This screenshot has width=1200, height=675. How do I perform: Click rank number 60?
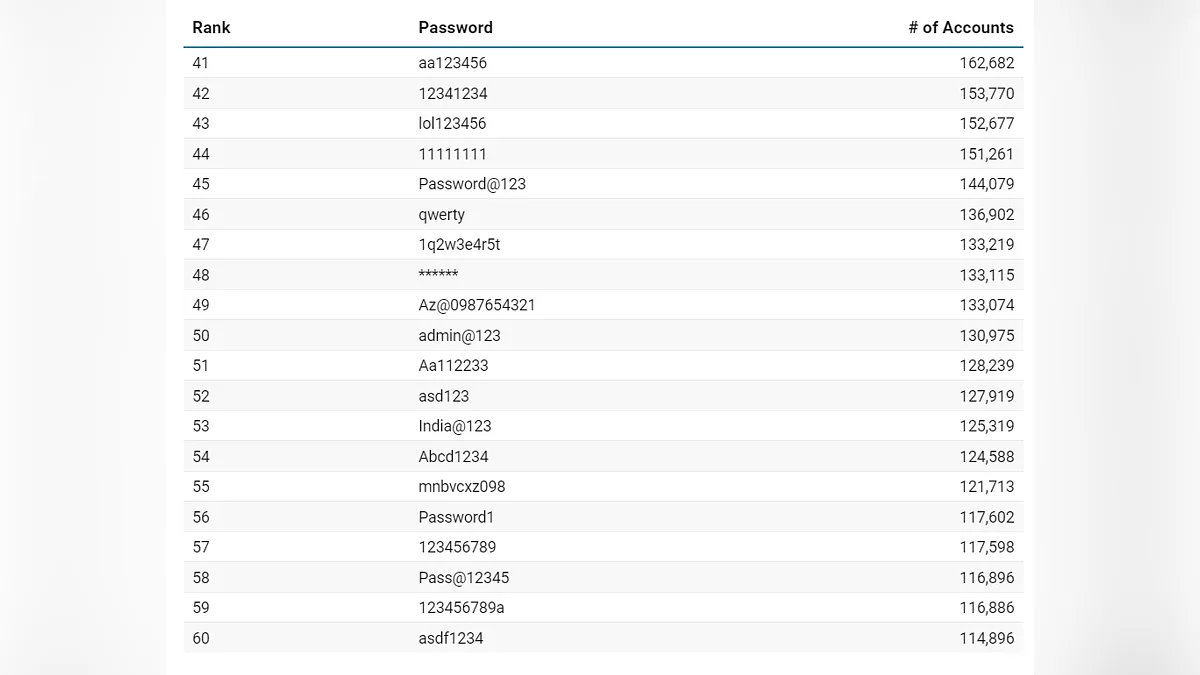(x=201, y=638)
